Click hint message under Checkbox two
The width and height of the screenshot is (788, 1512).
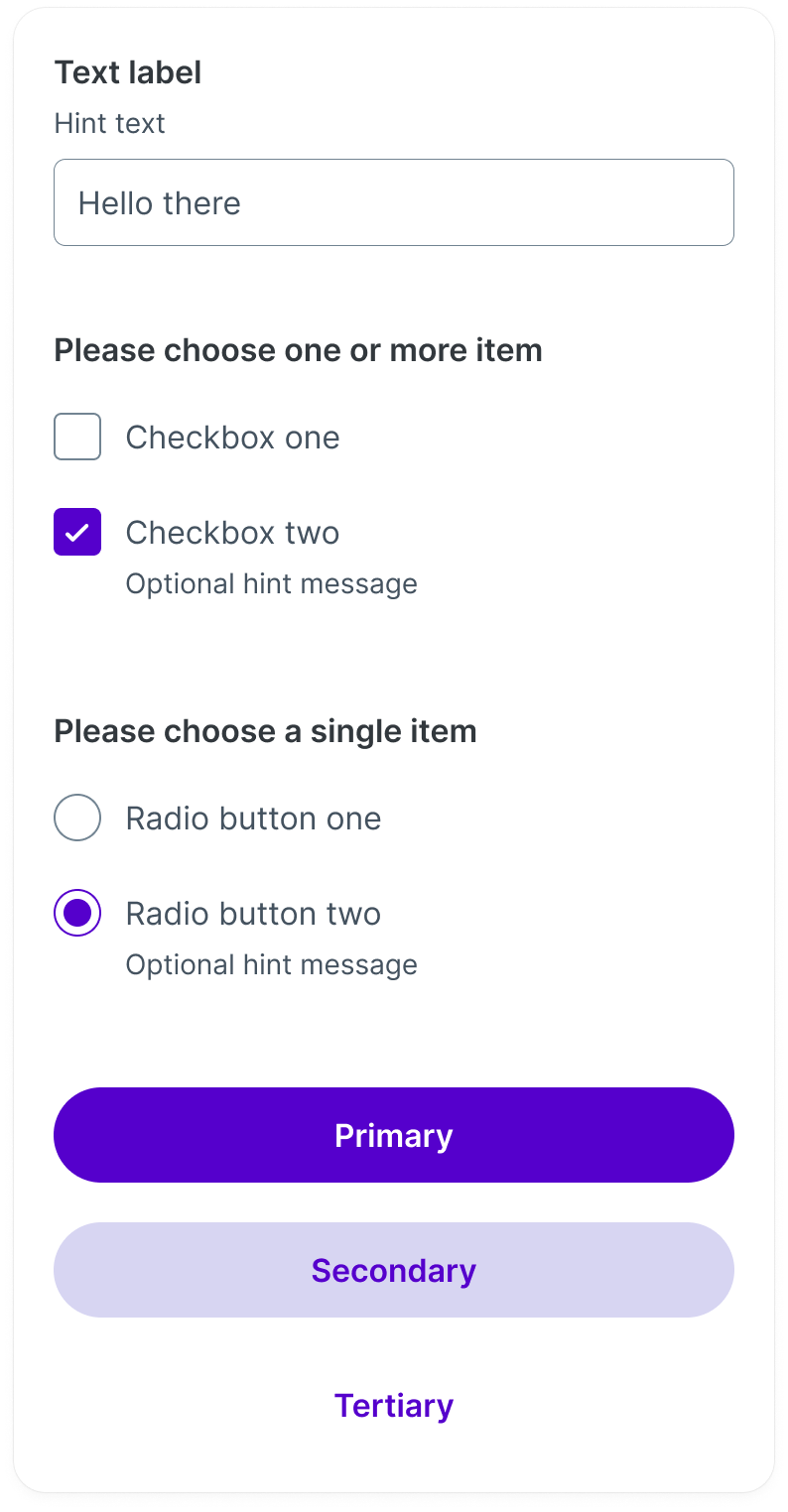point(271,583)
